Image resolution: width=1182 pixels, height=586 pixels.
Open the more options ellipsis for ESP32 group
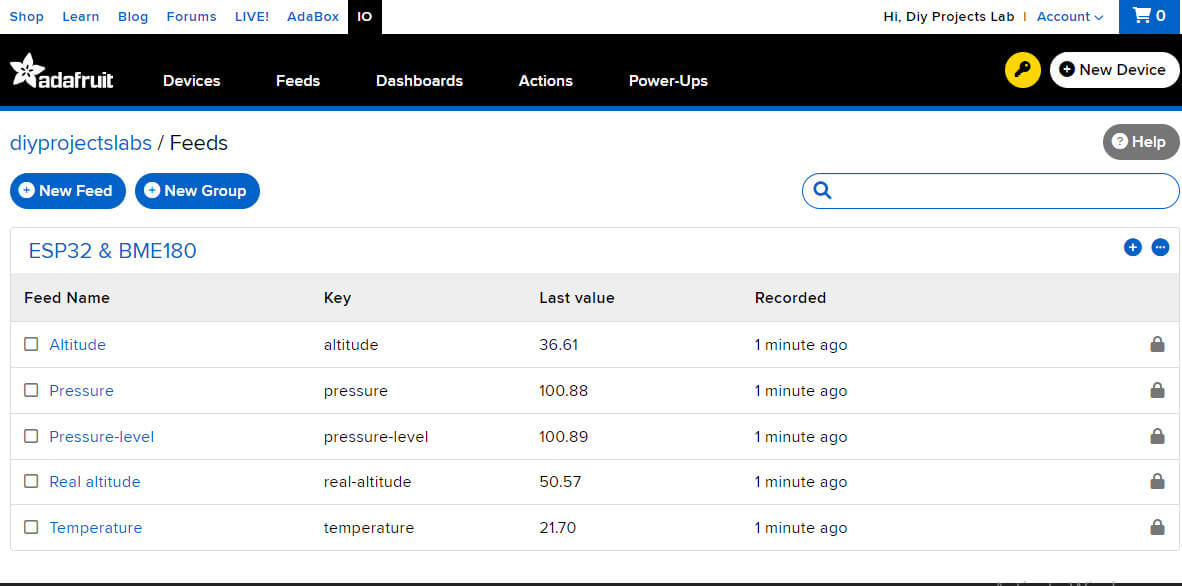(1160, 247)
